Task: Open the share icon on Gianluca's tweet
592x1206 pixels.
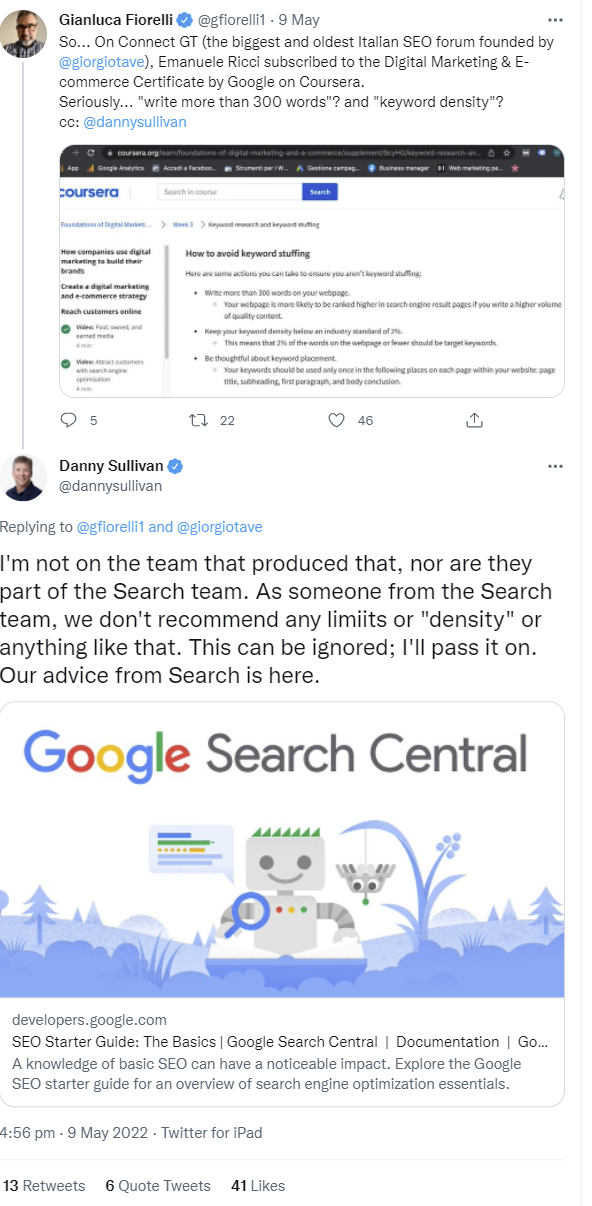Action: pyautogui.click(x=474, y=420)
